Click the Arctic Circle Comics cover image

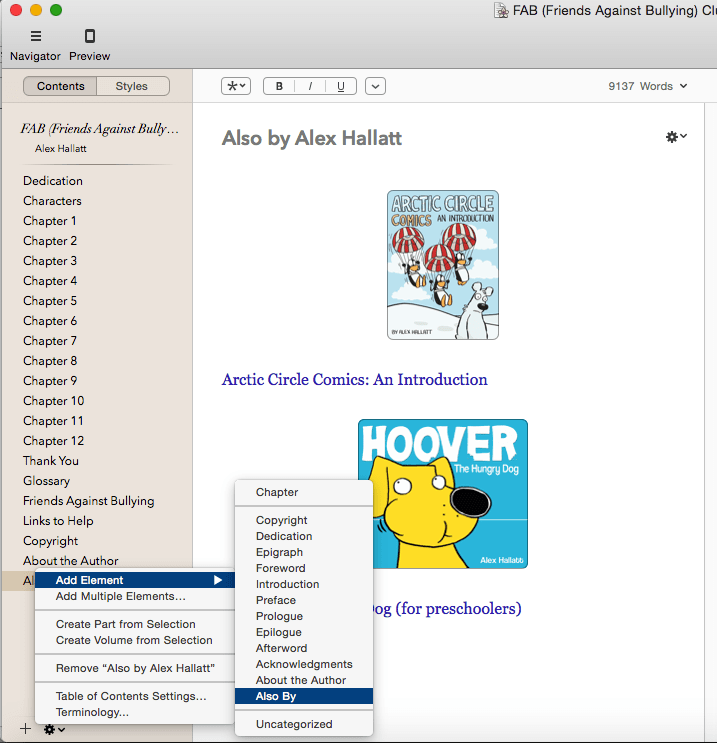click(x=443, y=265)
